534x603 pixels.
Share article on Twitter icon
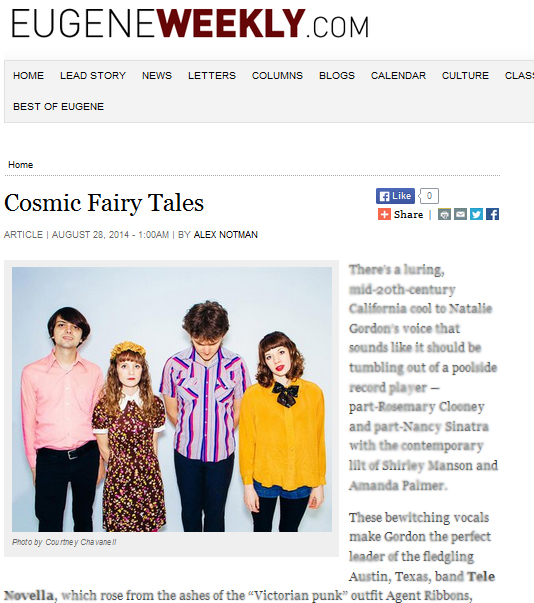coord(476,214)
